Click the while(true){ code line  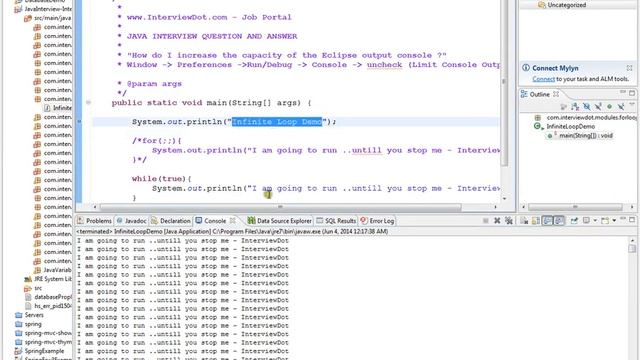pyautogui.click(x=162, y=179)
